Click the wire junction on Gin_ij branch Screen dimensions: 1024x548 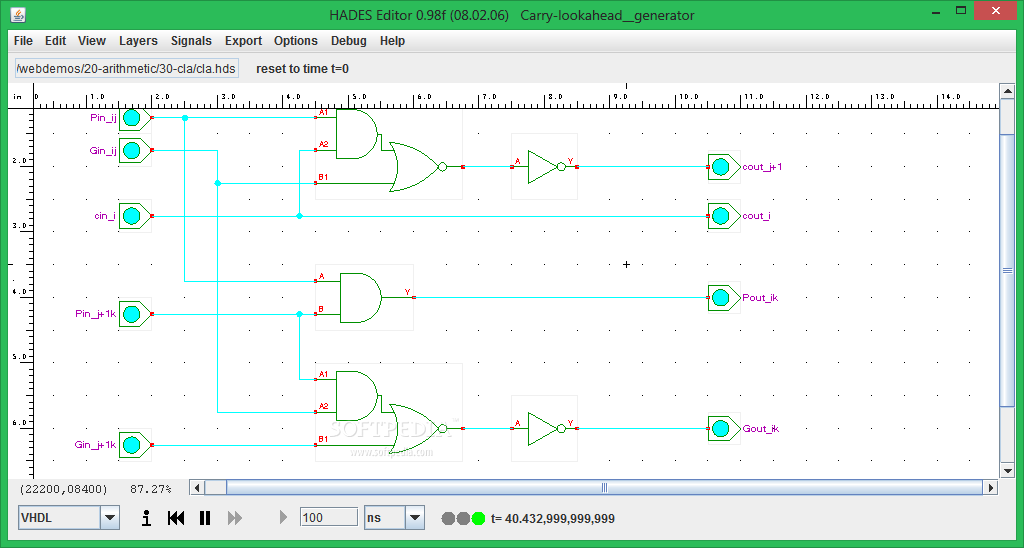coord(217,183)
